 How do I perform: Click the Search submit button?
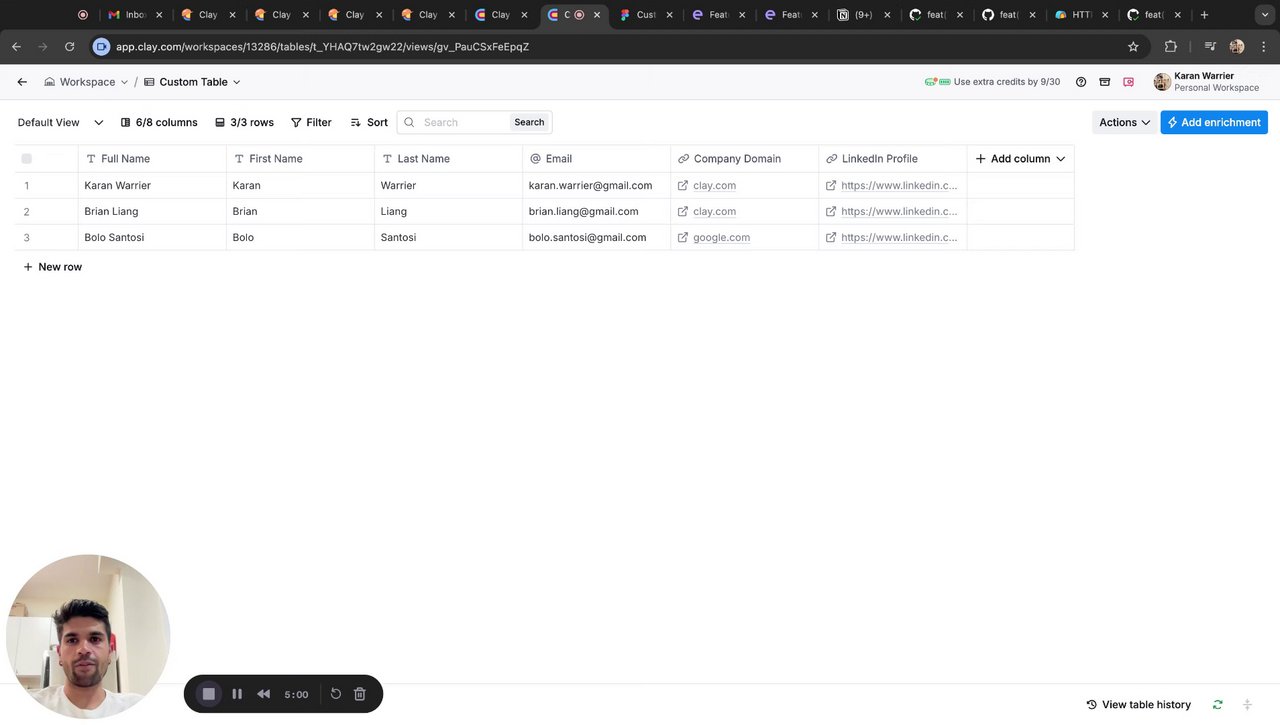pyautogui.click(x=529, y=122)
